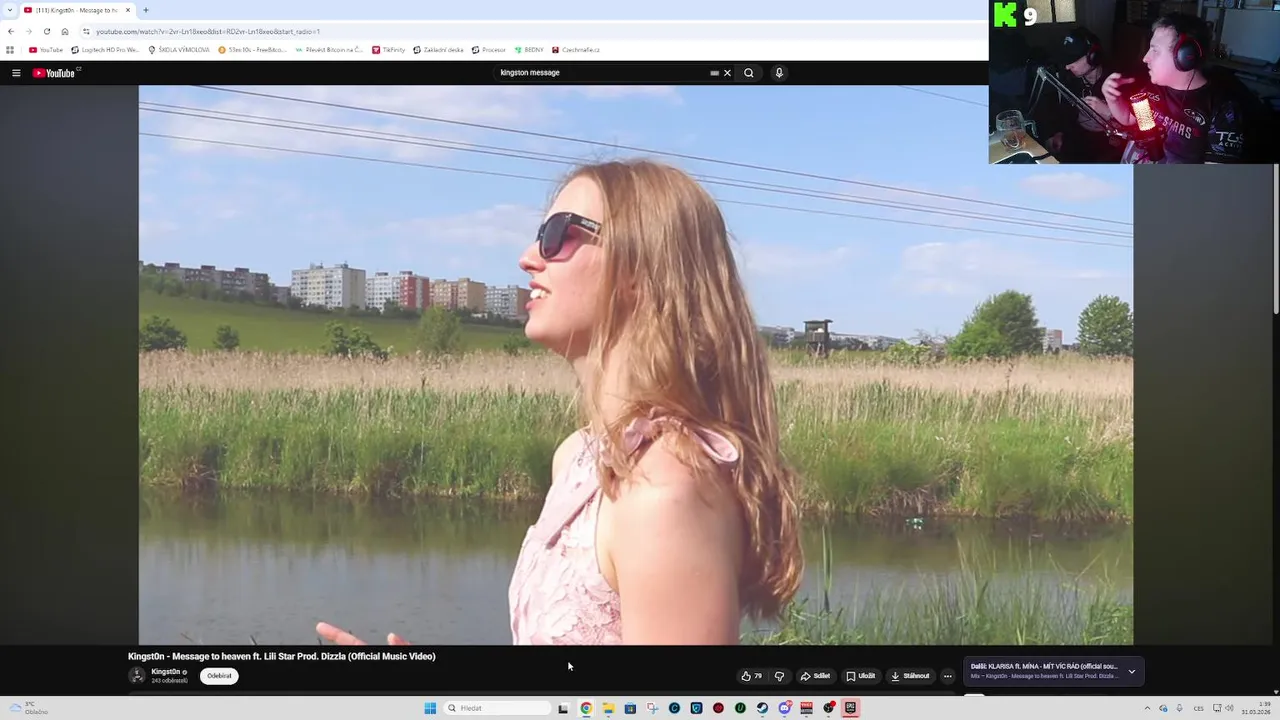Screen dimensions: 1280x720
Task: Open the CES keyboard language switcher
Action: tap(1198, 708)
